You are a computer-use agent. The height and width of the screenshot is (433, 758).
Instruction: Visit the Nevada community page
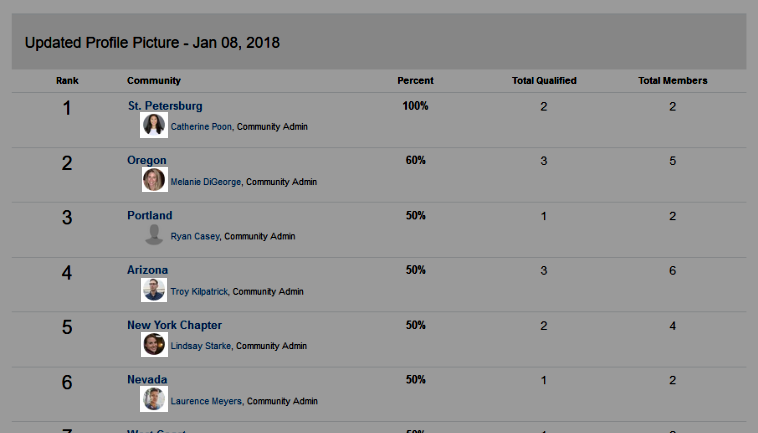147,379
